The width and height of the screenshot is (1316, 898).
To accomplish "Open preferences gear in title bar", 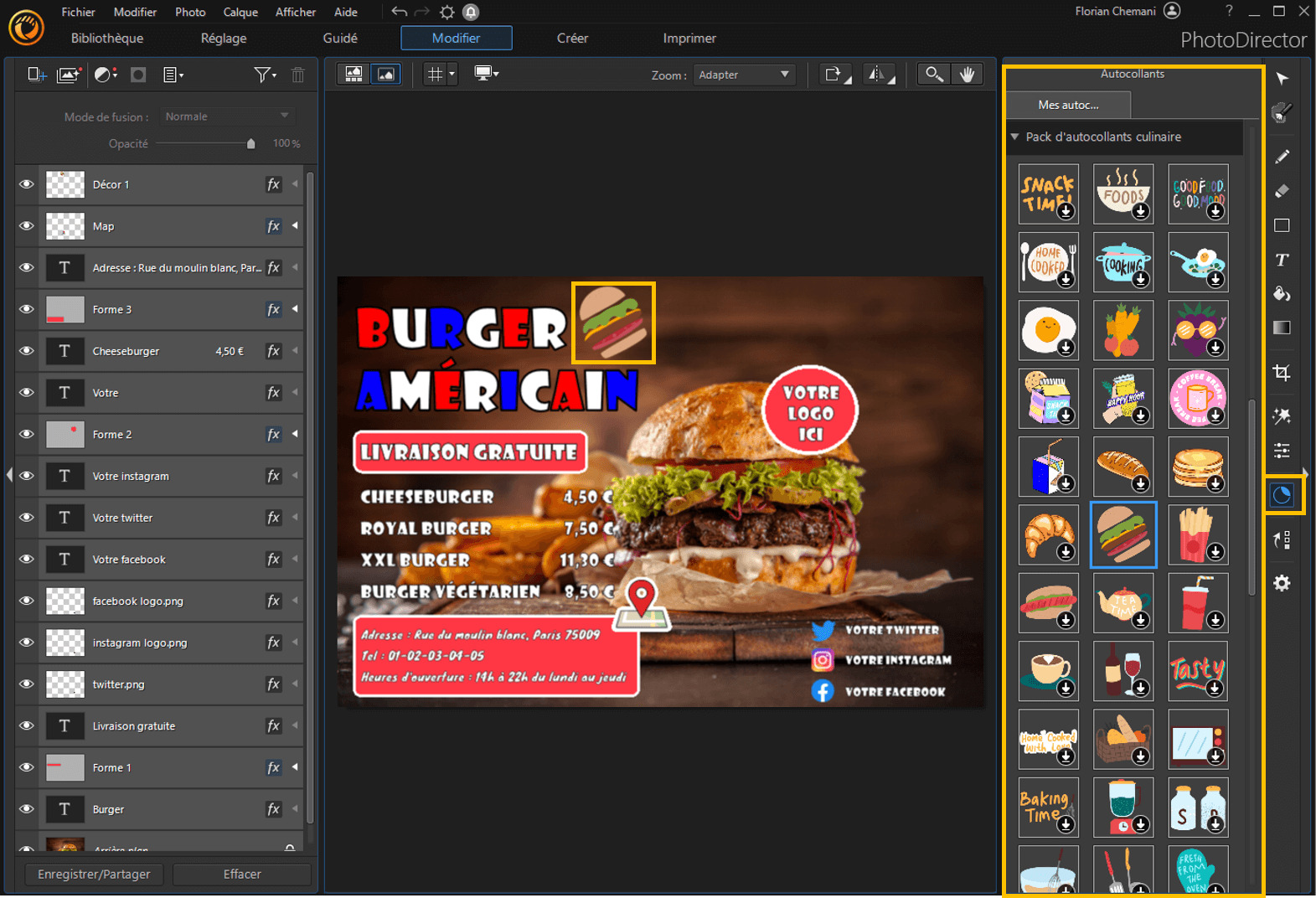I will (x=447, y=12).
